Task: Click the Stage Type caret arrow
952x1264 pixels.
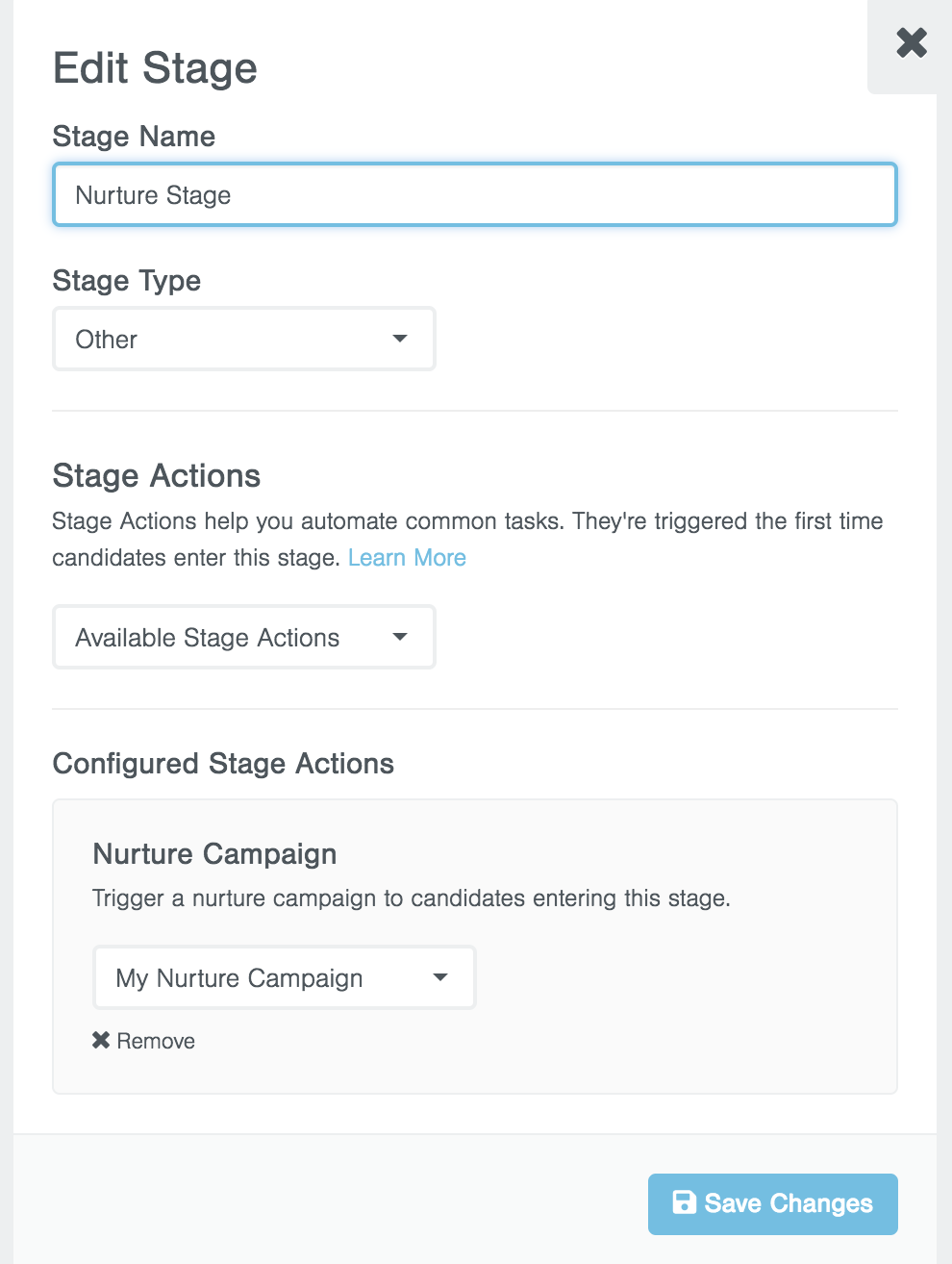Action: 400,339
